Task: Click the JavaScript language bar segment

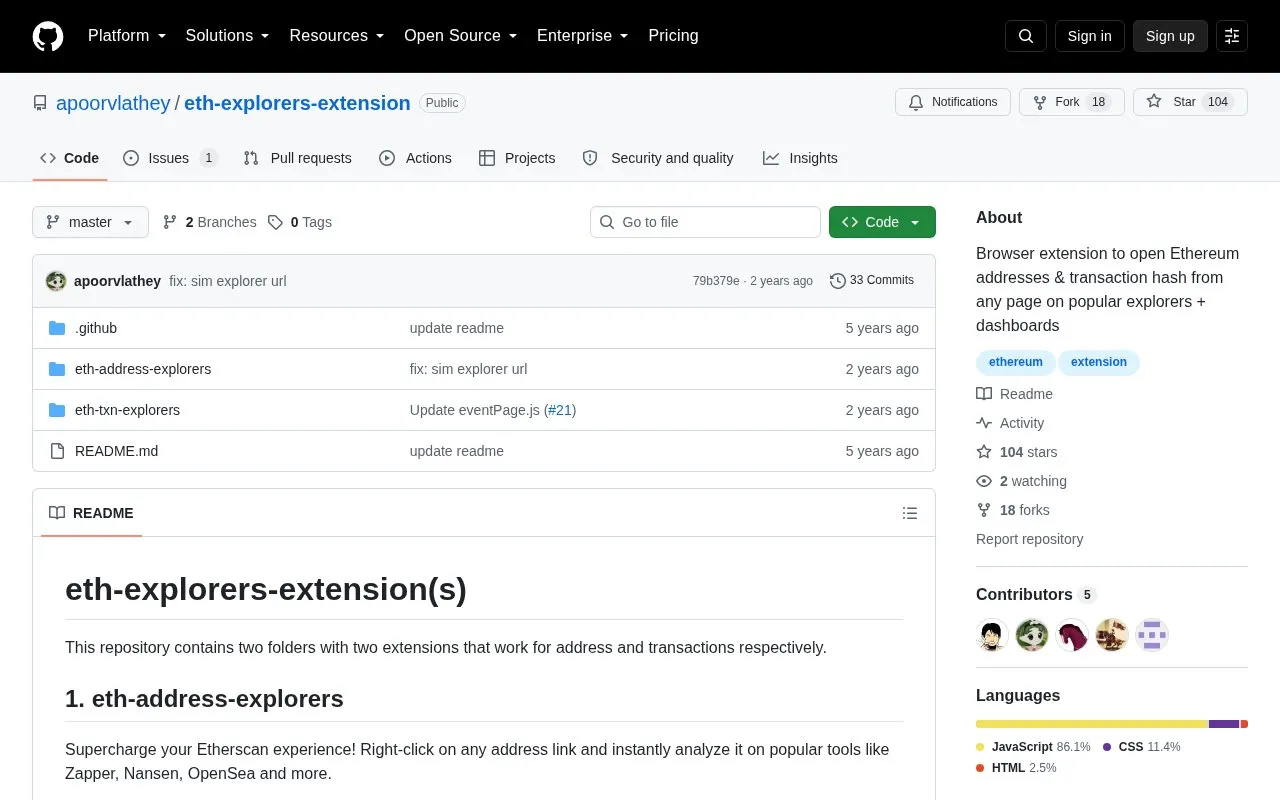Action: (x=1092, y=724)
